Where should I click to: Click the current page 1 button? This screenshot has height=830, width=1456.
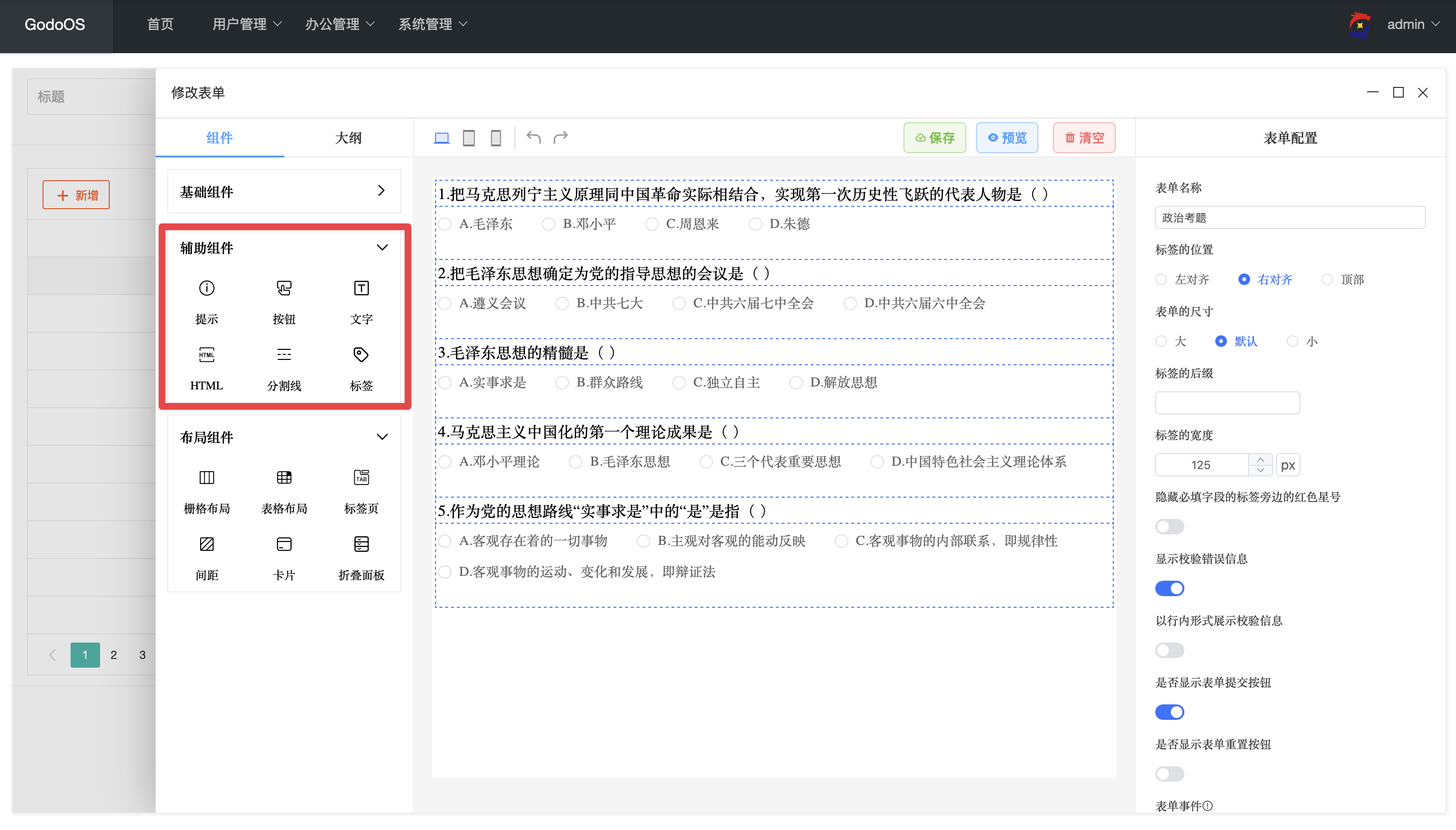click(85, 655)
